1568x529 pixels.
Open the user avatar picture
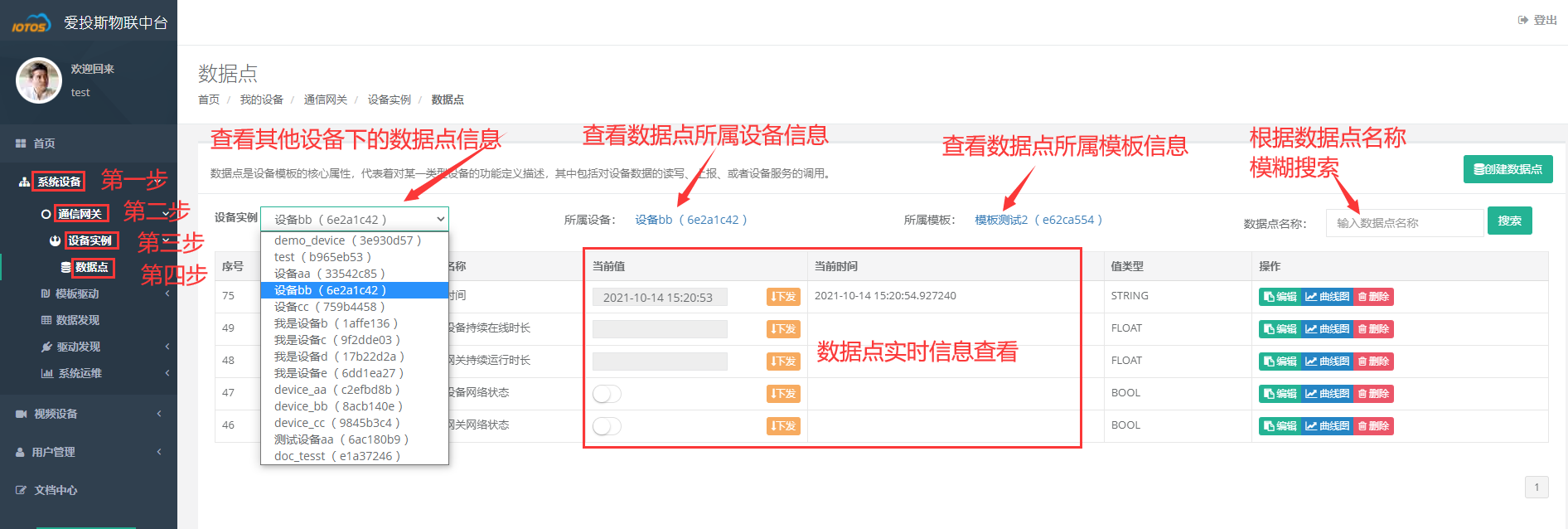pyautogui.click(x=39, y=80)
